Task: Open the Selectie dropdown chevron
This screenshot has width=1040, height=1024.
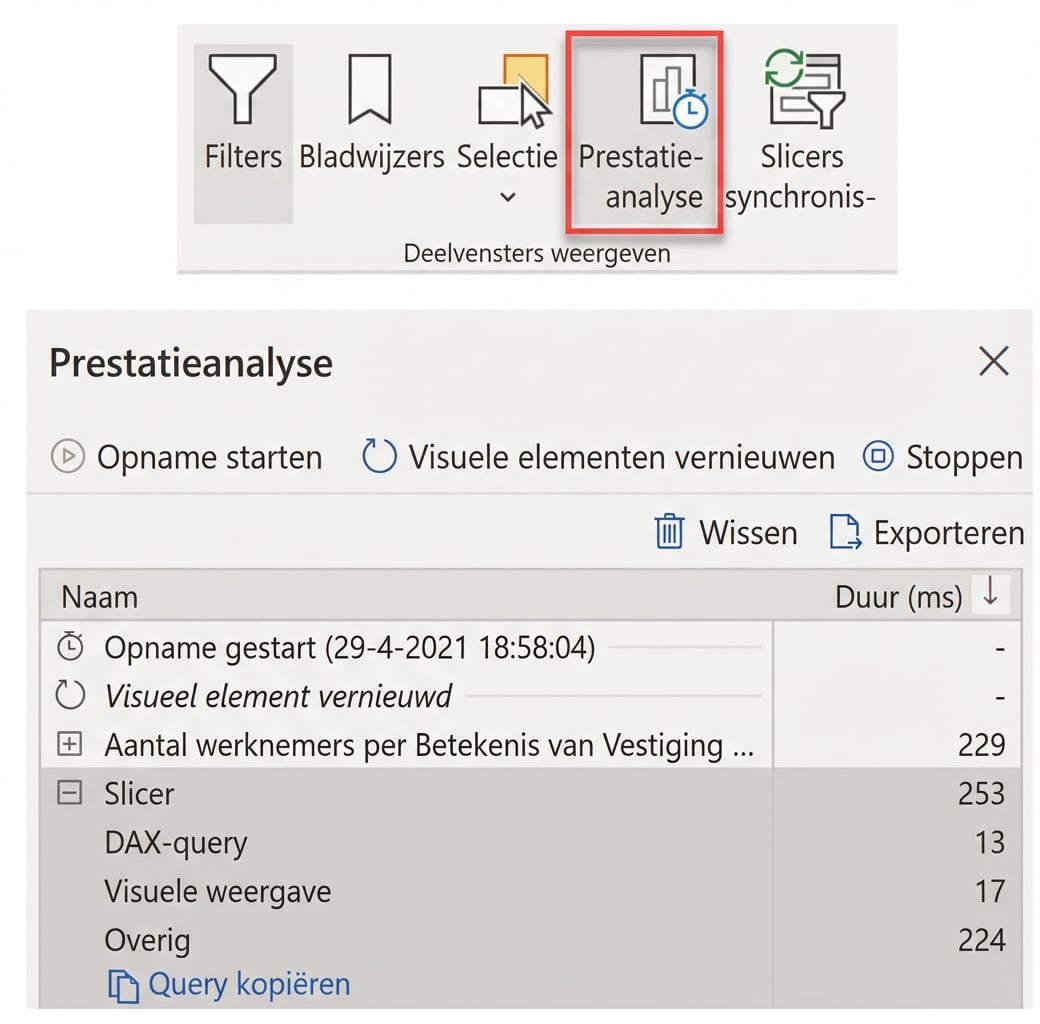Action: (x=507, y=198)
